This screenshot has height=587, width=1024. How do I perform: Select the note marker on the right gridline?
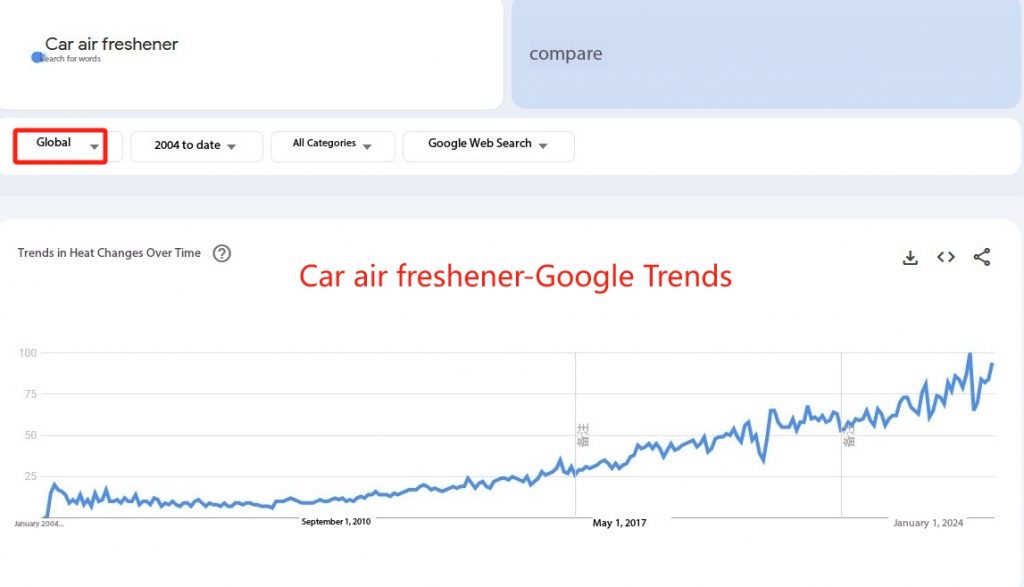[848, 435]
